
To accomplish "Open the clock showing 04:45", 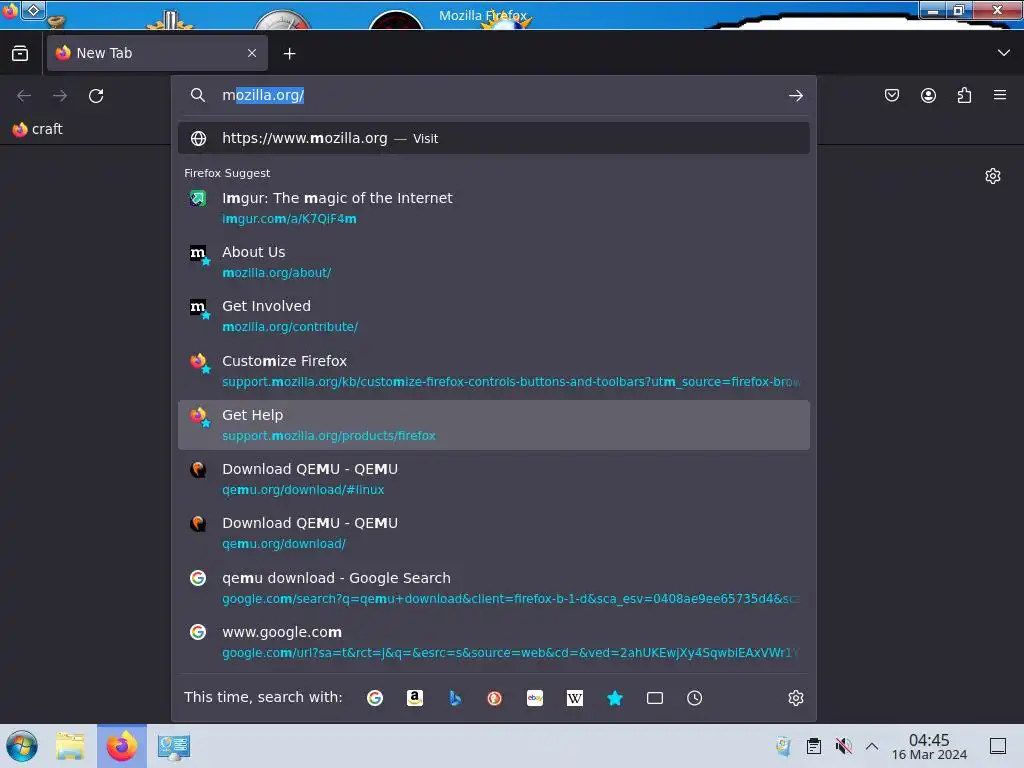I will (929, 746).
